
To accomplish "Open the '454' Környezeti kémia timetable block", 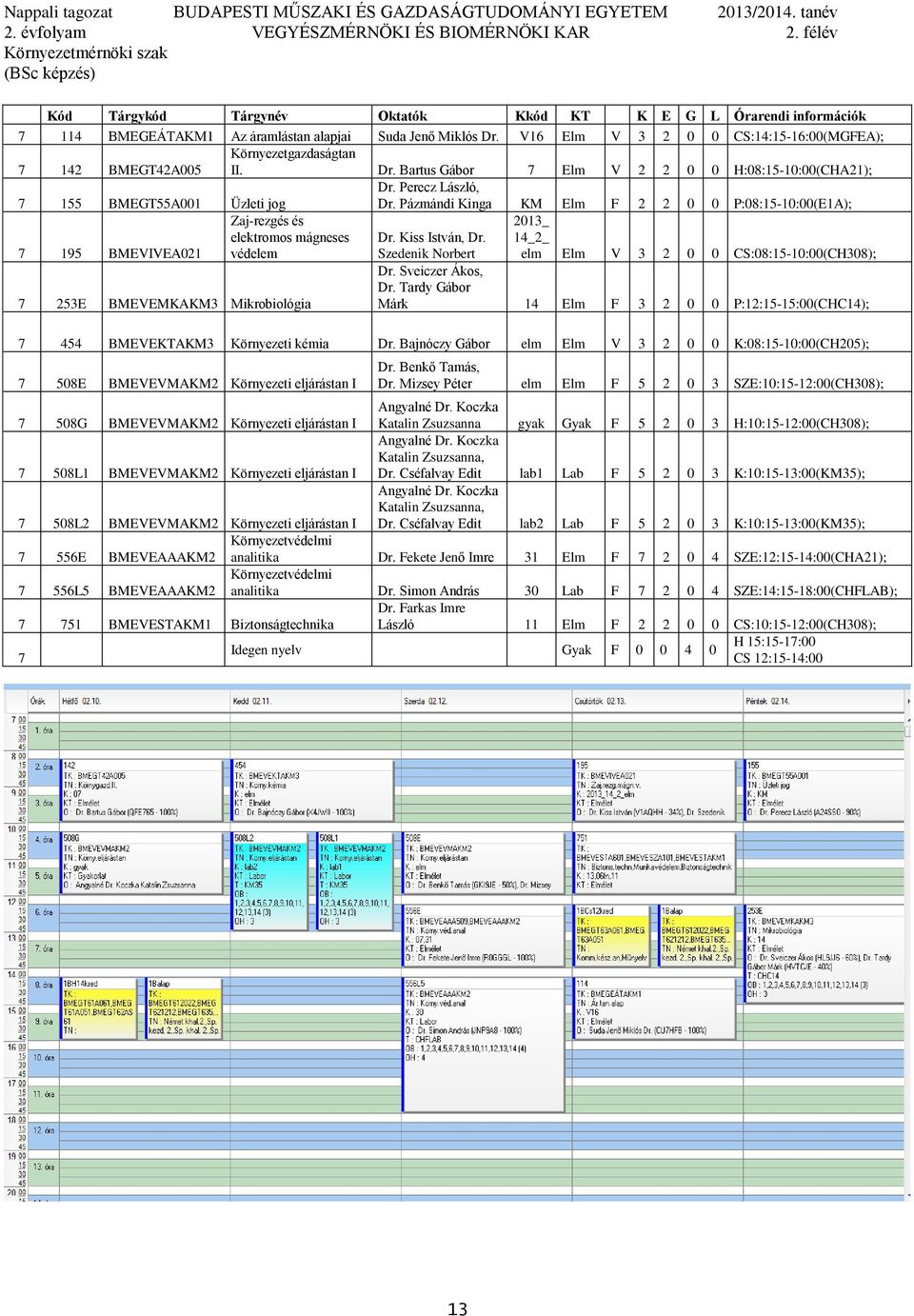I will tap(311, 789).
